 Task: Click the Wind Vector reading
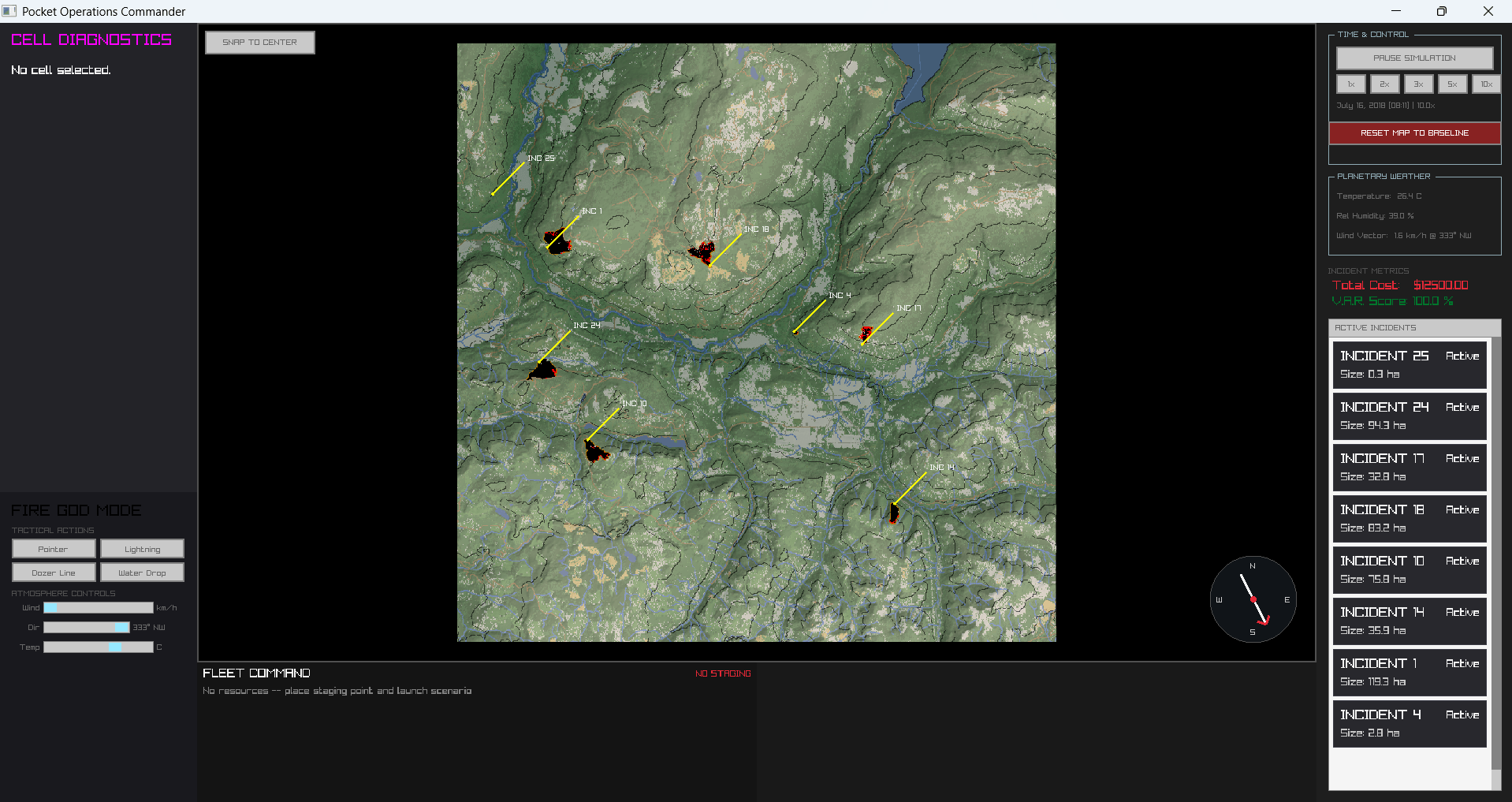(1404, 236)
